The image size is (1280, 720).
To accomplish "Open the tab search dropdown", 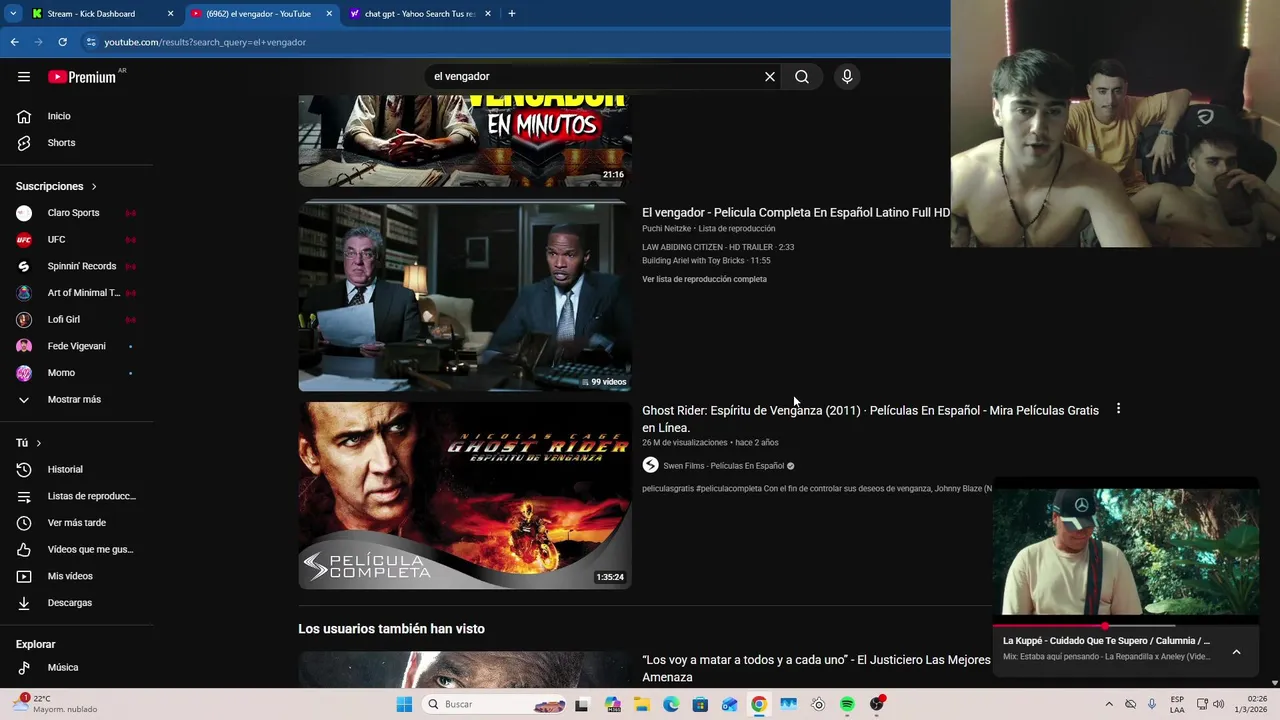I will coord(13,14).
